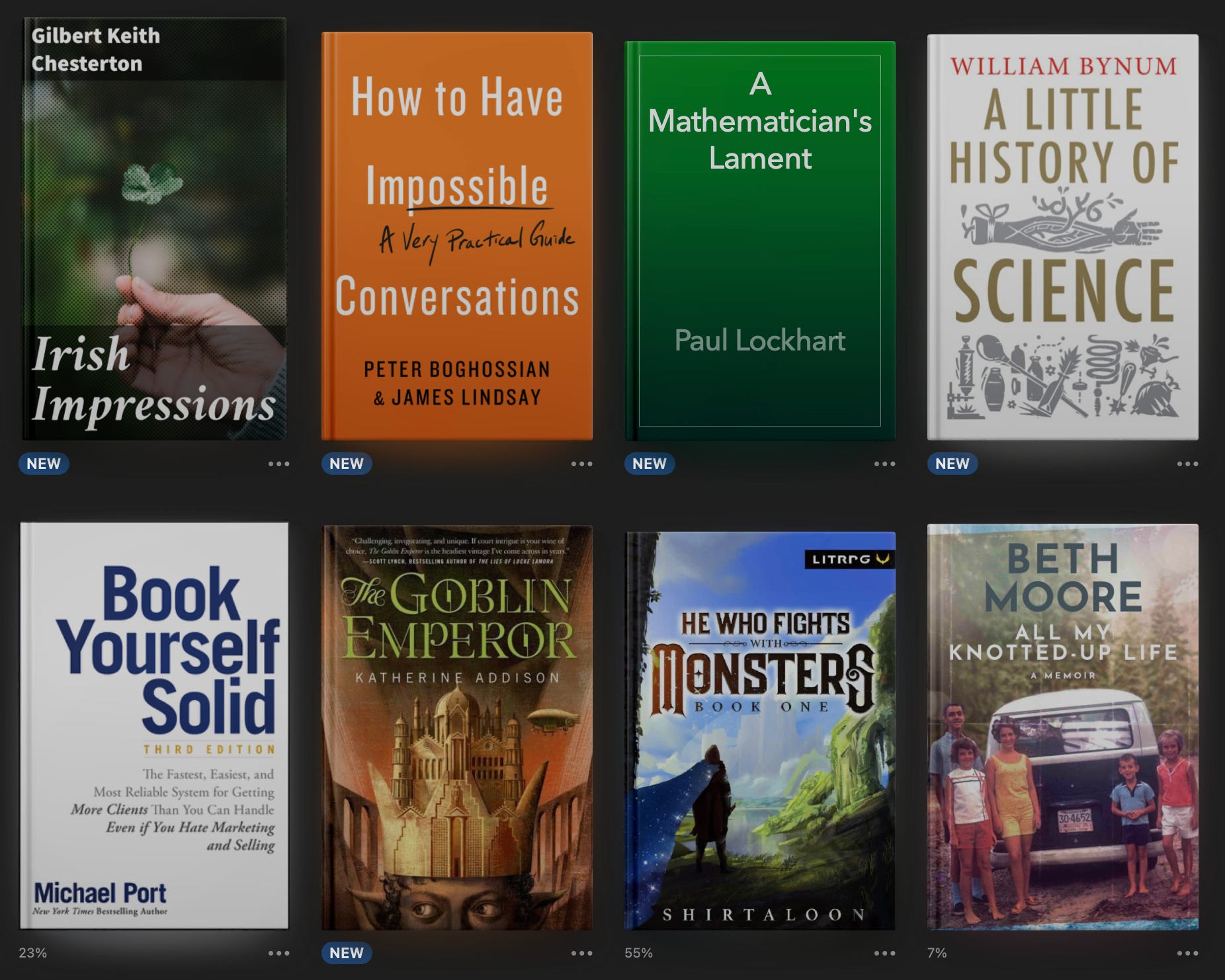1225x980 pixels.
Task: Open more options for All My Knotted-Up Life
Action: [x=1188, y=953]
